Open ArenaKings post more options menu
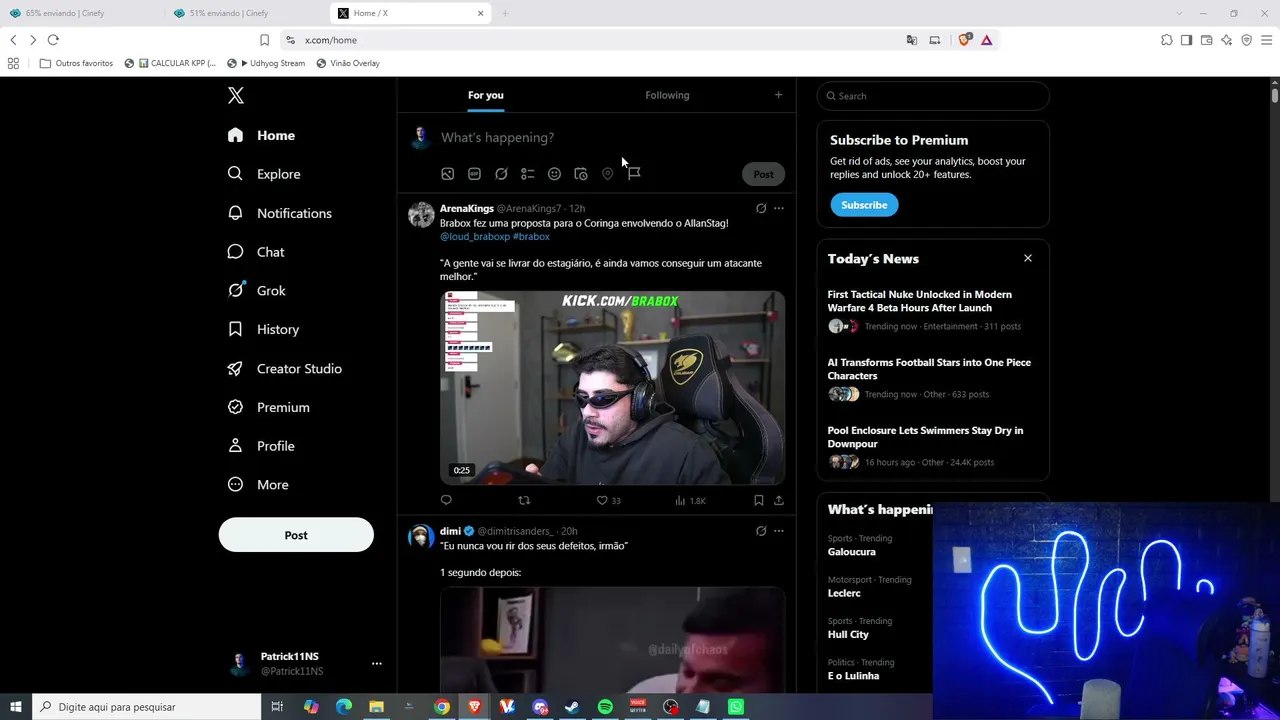The width and height of the screenshot is (1280, 720). pyautogui.click(x=779, y=209)
